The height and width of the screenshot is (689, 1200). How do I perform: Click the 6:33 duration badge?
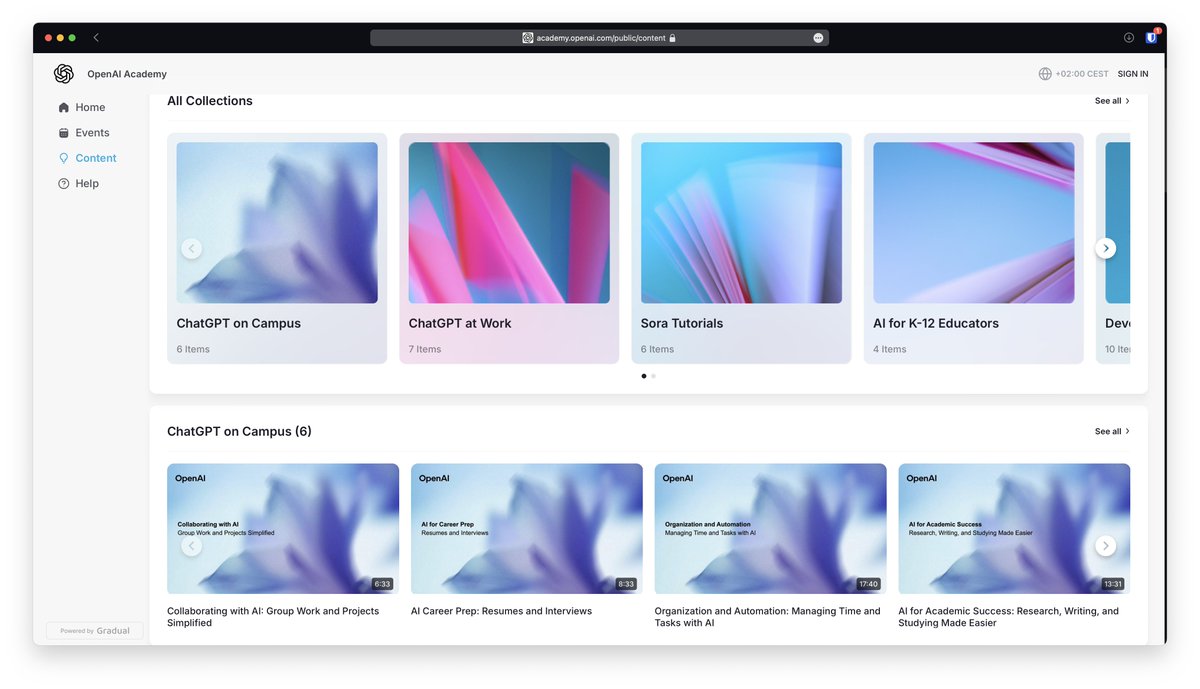(x=382, y=584)
